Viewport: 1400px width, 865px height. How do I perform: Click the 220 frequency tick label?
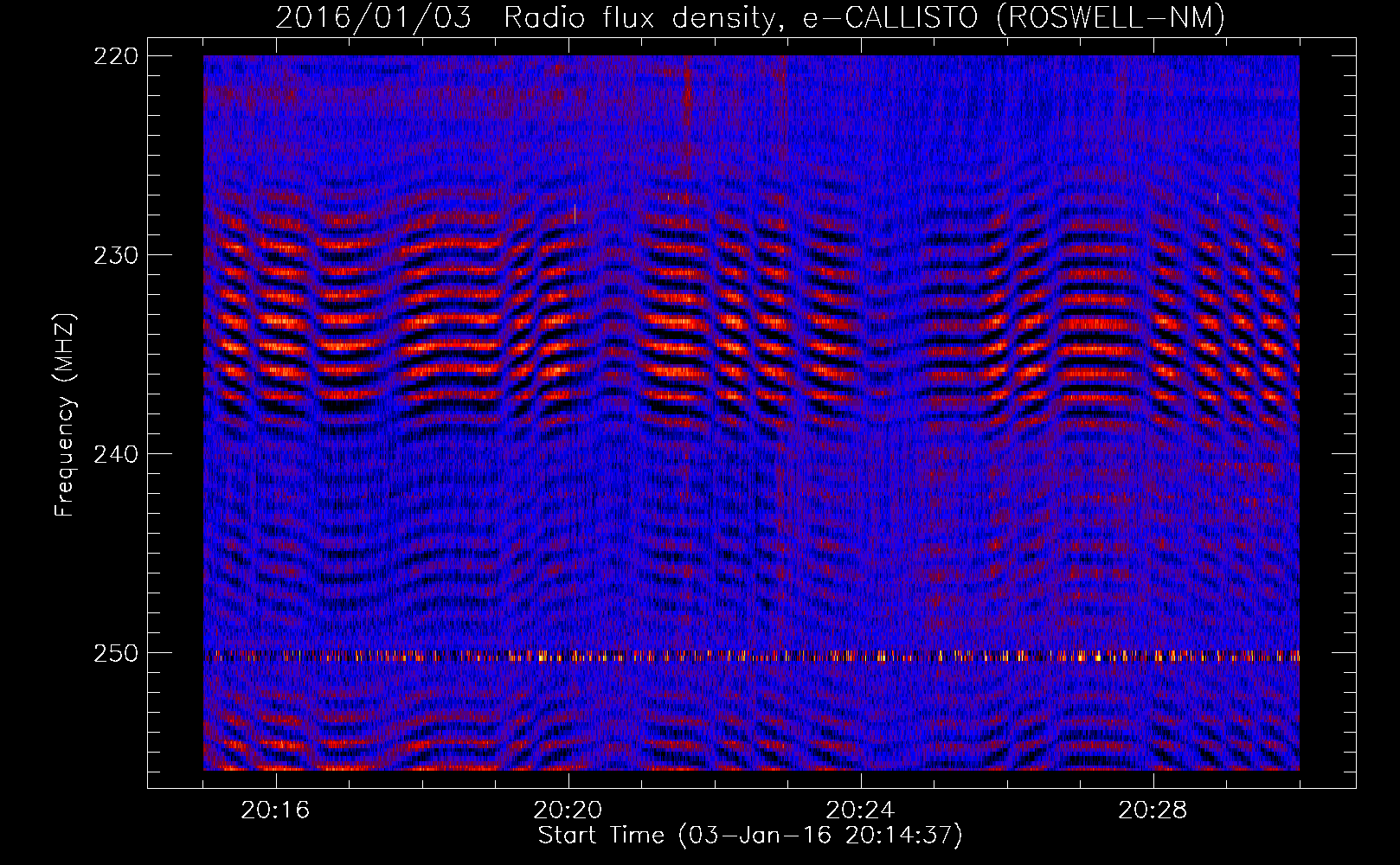[x=115, y=56]
